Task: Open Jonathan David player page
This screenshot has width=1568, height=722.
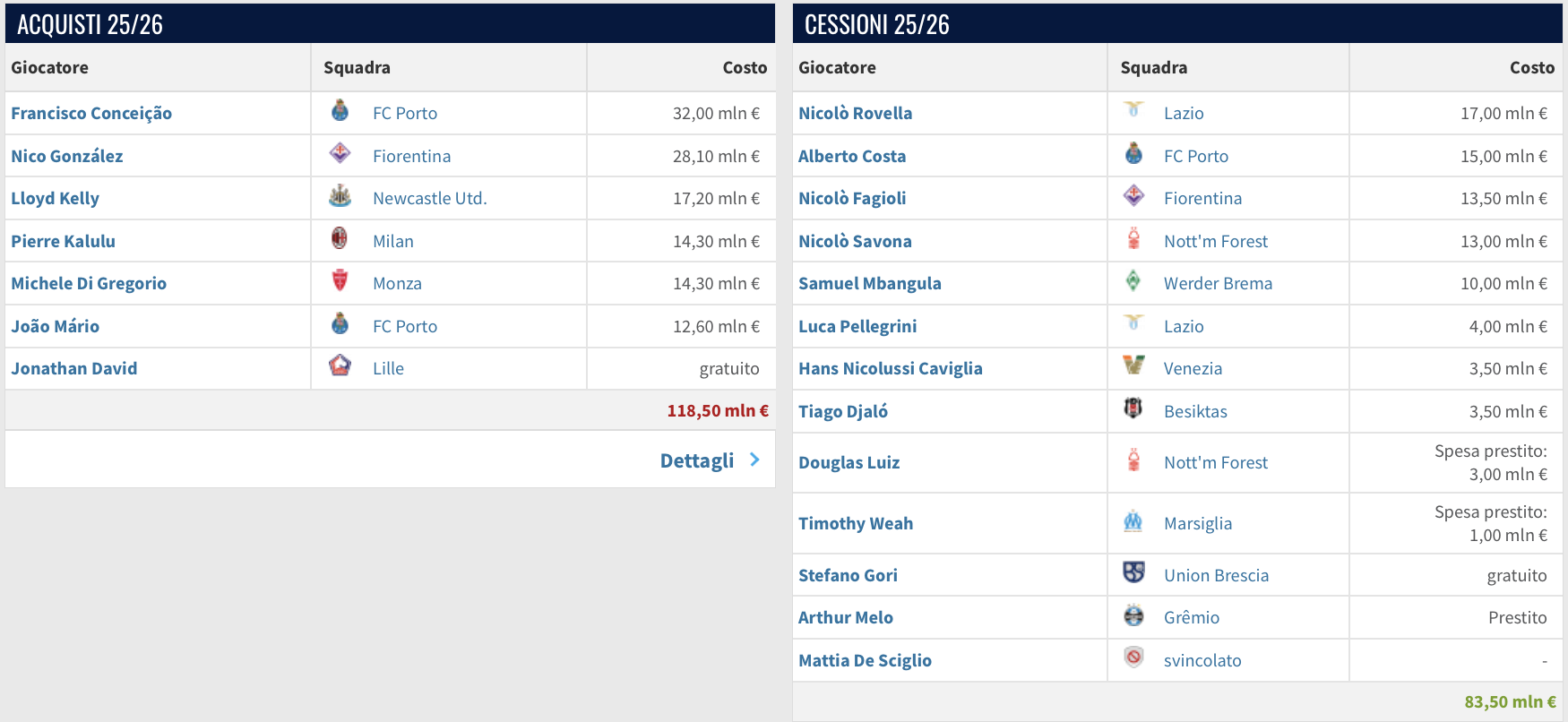Action: [x=74, y=368]
